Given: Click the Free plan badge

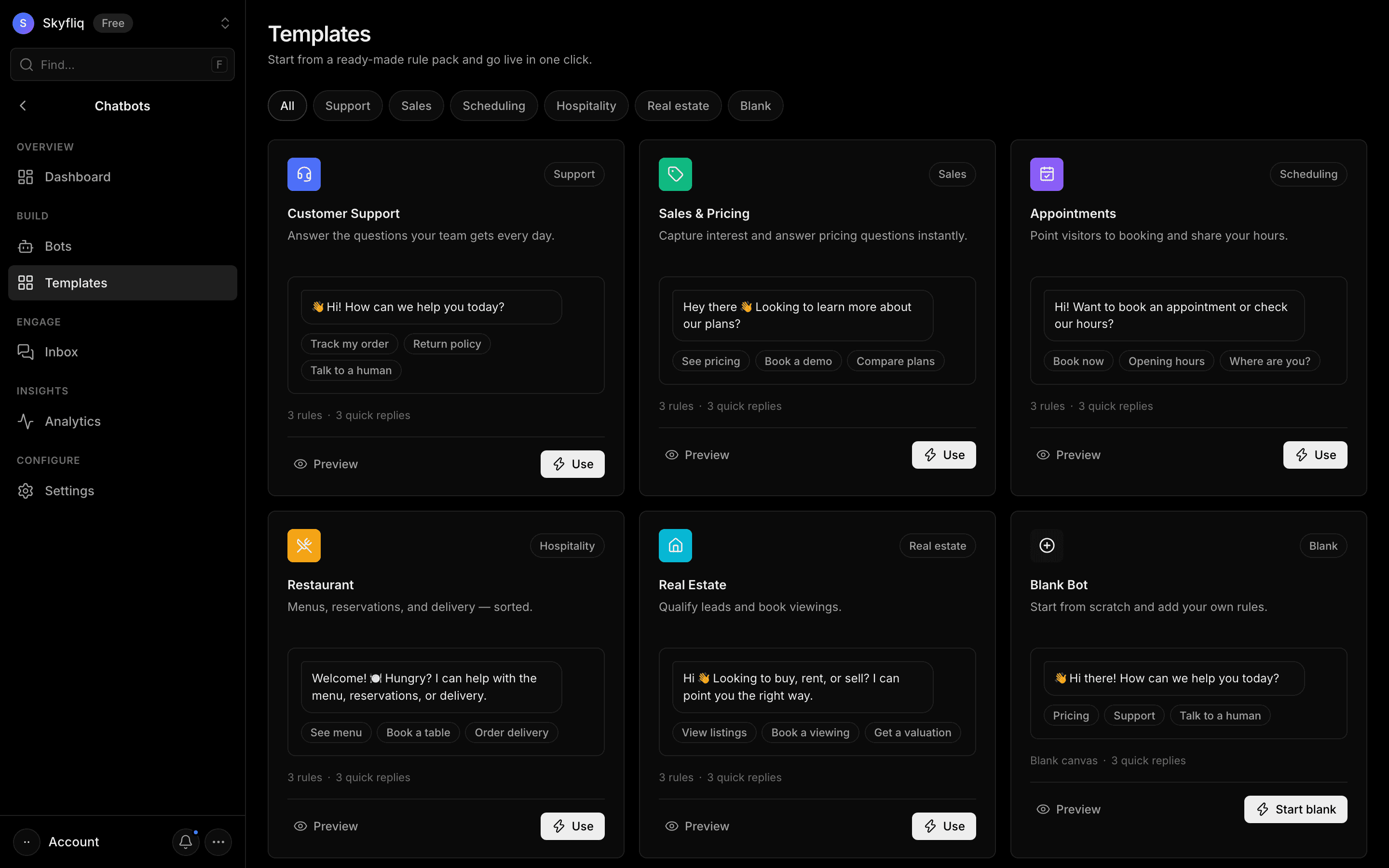Looking at the screenshot, I should pyautogui.click(x=113, y=23).
